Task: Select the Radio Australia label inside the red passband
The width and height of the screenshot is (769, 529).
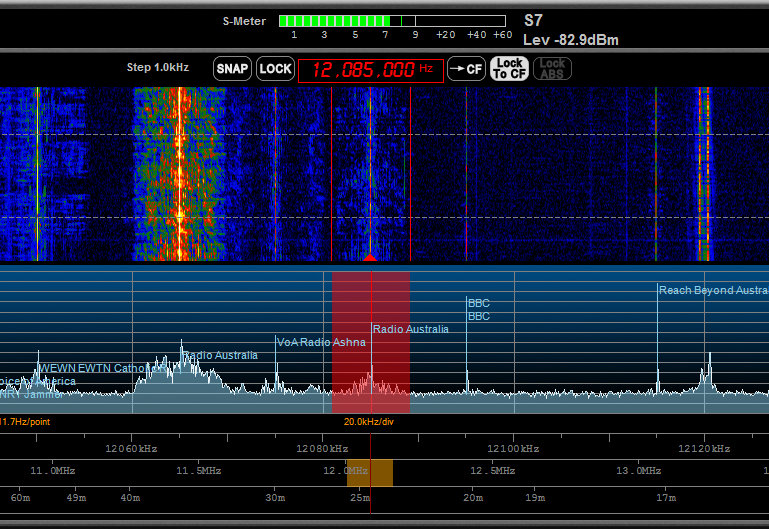Action: click(x=410, y=329)
